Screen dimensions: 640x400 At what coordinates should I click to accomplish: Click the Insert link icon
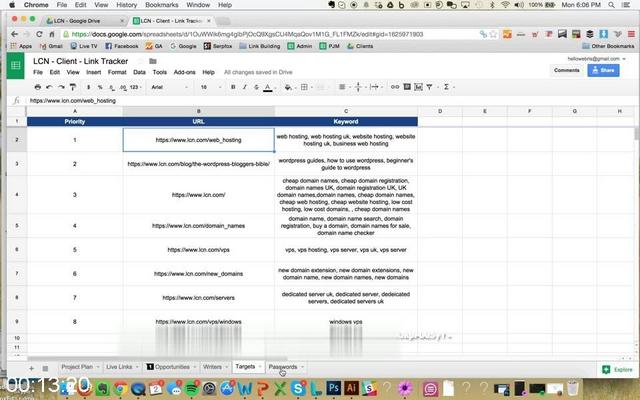(395, 87)
